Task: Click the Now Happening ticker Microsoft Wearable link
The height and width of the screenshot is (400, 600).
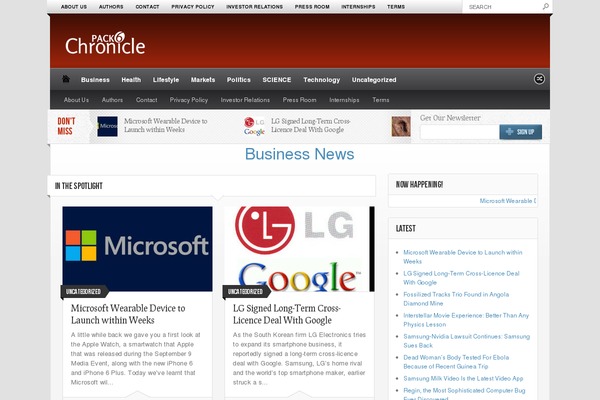Action: pos(508,201)
